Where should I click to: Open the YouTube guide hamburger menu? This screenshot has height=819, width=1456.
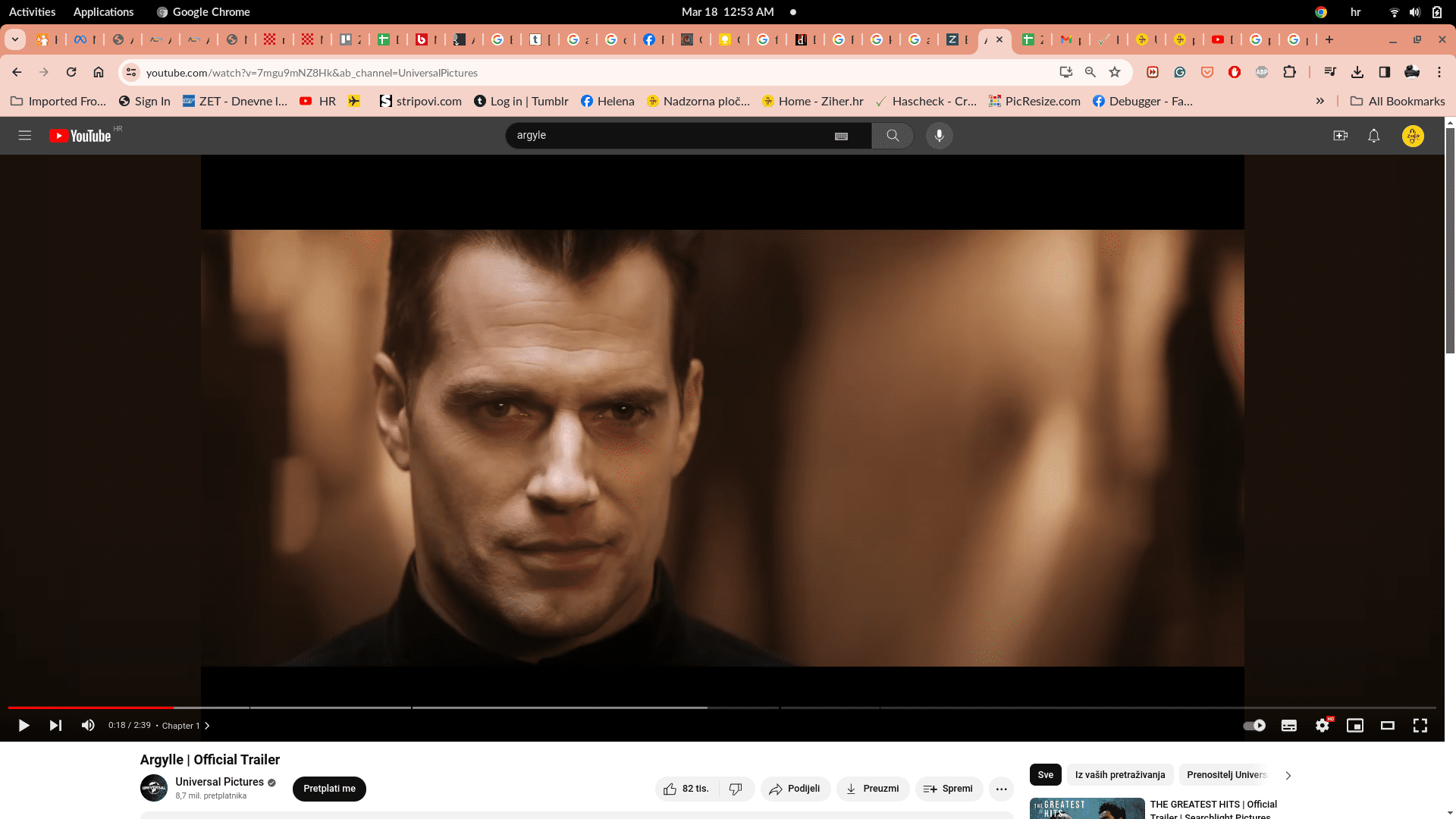25,135
